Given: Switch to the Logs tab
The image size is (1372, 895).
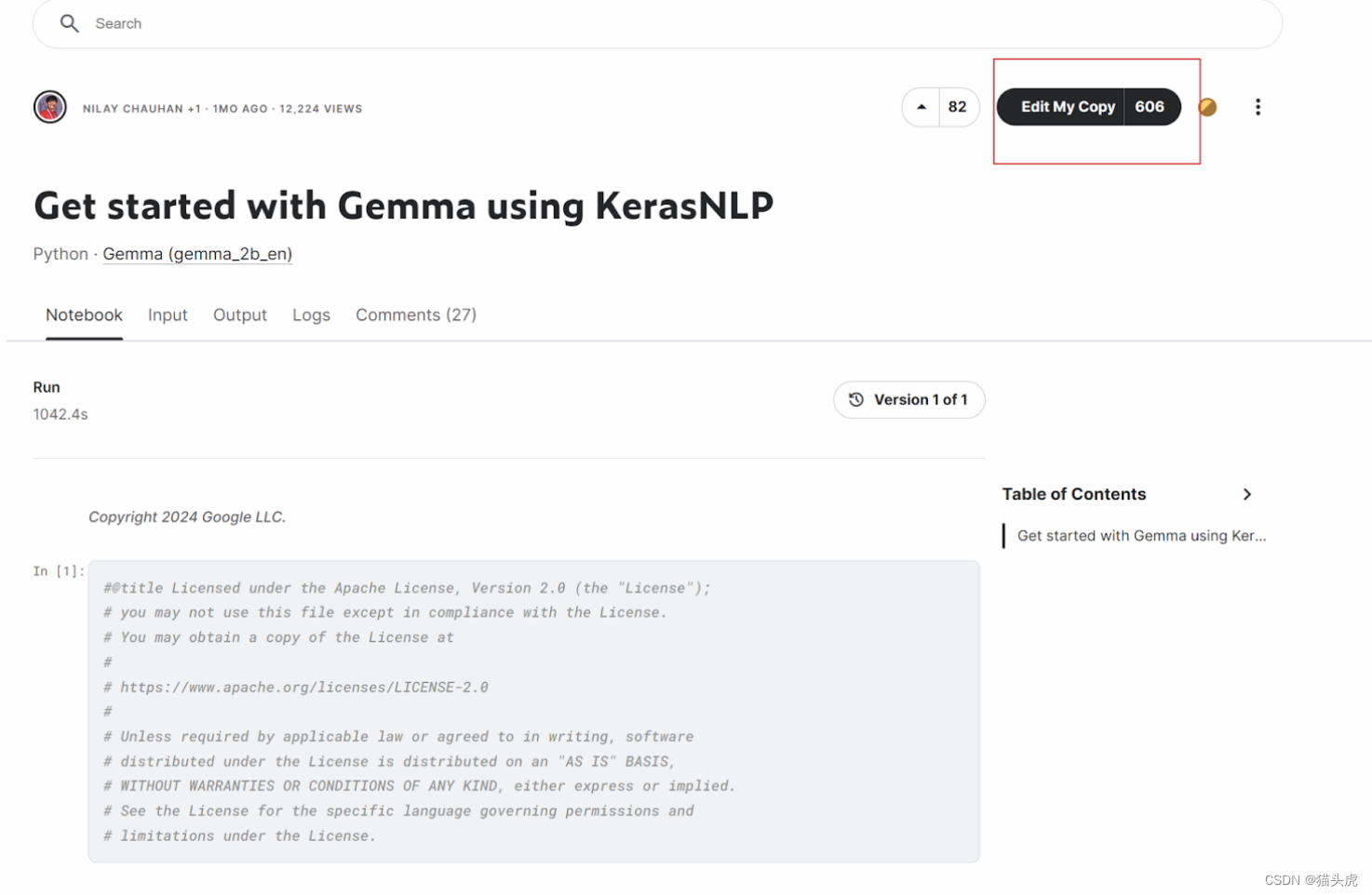Looking at the screenshot, I should click(x=311, y=315).
